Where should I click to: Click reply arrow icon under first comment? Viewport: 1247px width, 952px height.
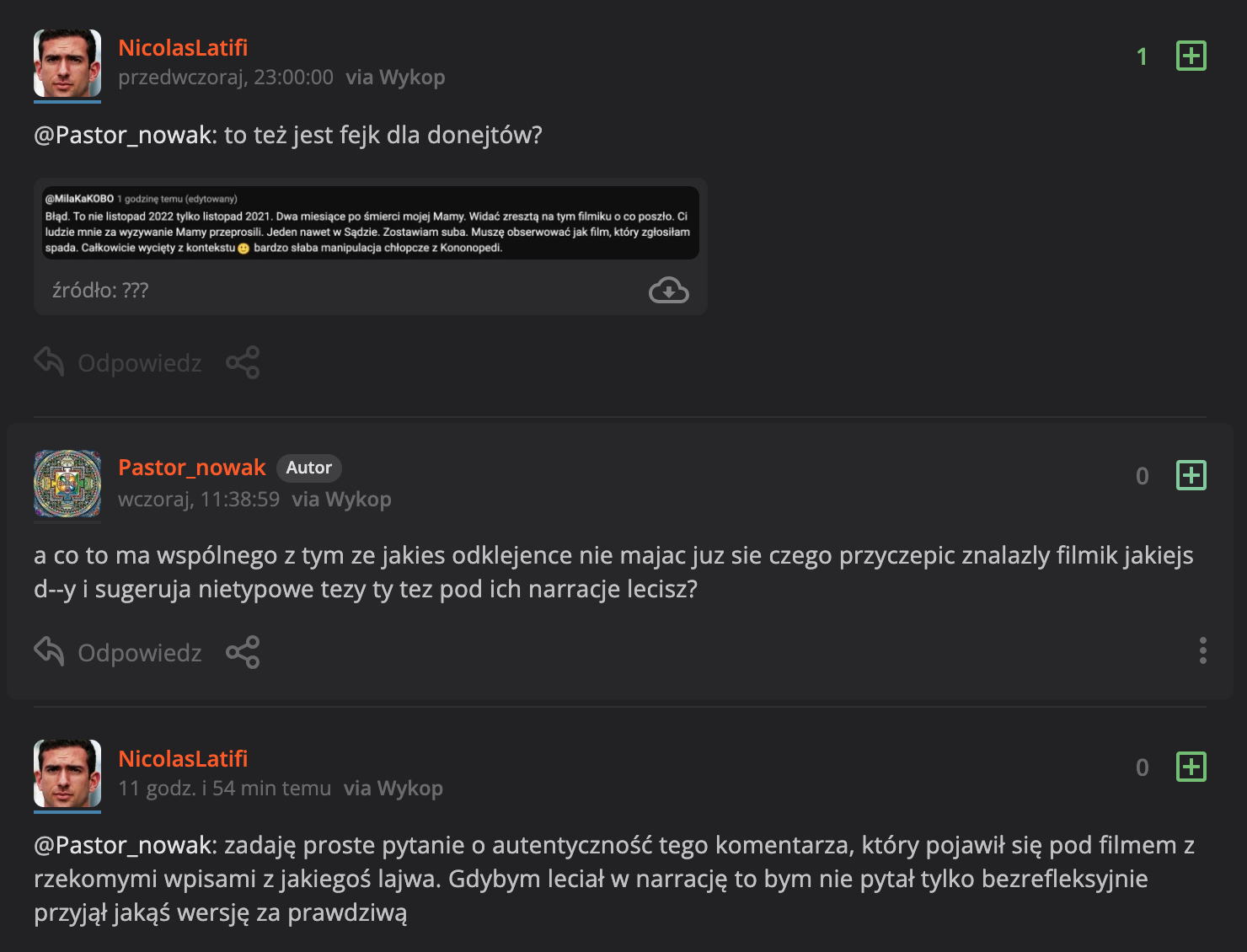tap(50, 361)
